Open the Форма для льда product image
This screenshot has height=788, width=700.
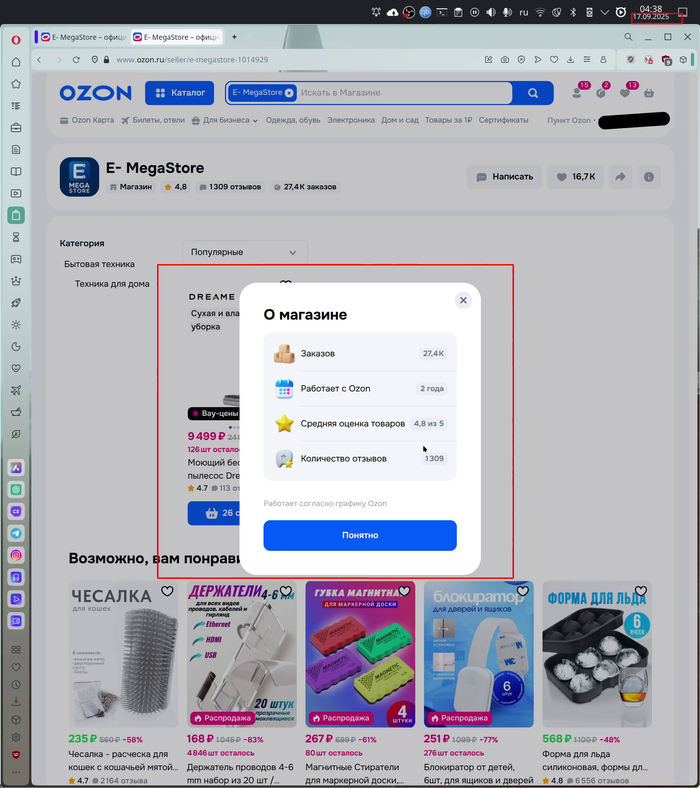coord(597,654)
